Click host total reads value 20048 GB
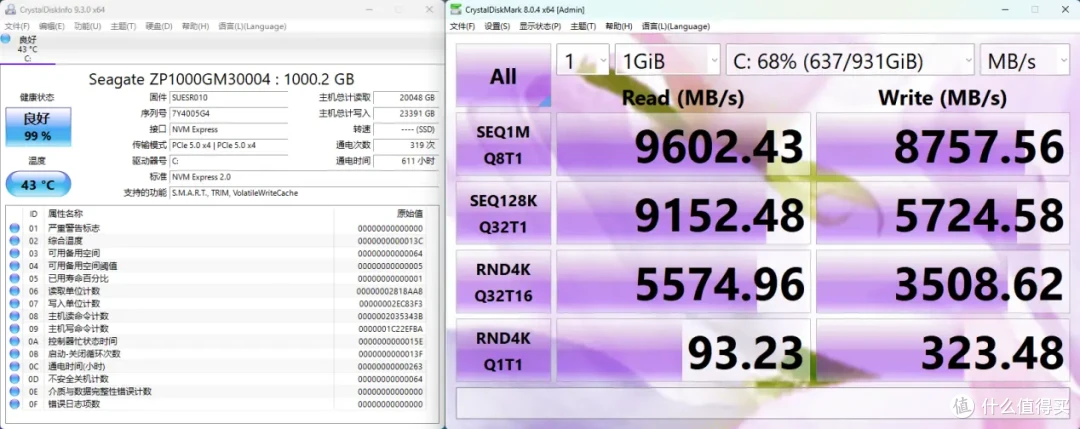This screenshot has height=429, width=1080. 406,98
